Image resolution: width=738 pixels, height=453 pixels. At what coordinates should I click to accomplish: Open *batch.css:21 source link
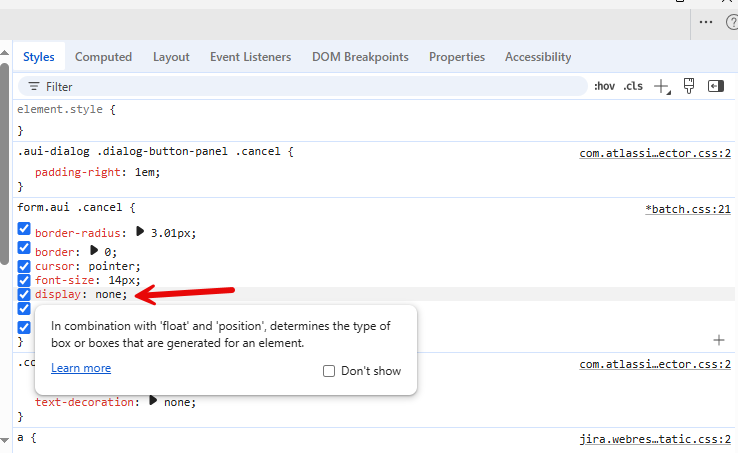(x=688, y=210)
